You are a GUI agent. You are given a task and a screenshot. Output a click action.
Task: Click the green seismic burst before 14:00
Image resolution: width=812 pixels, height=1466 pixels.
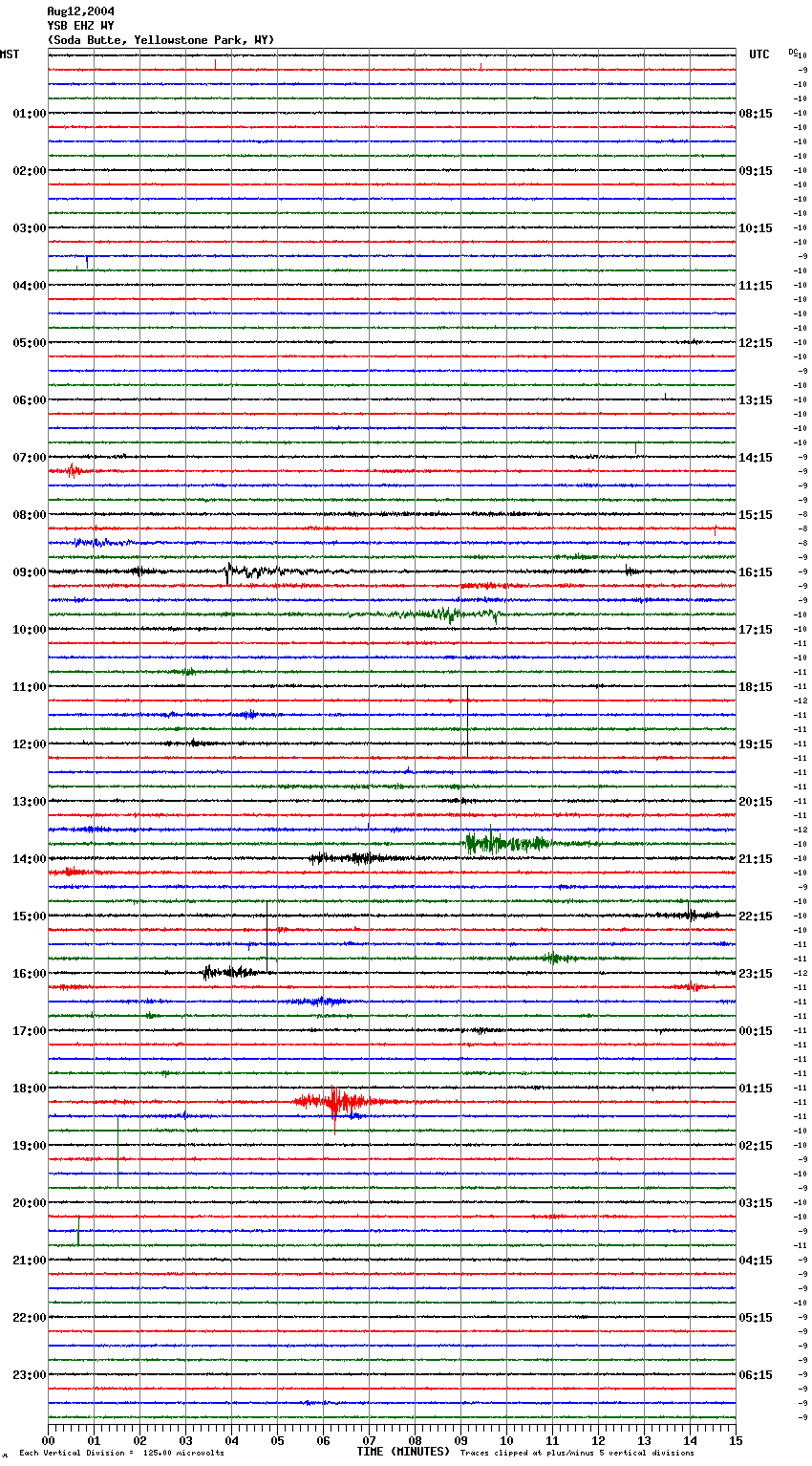click(492, 843)
